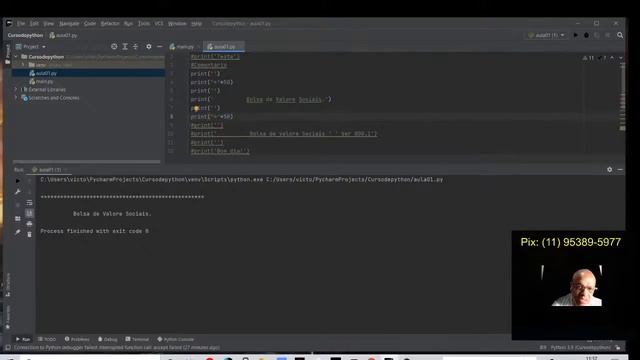This screenshot has width=640, height=360.
Task: Click the Python interpreter status bar entry
Action: click(x=580, y=348)
